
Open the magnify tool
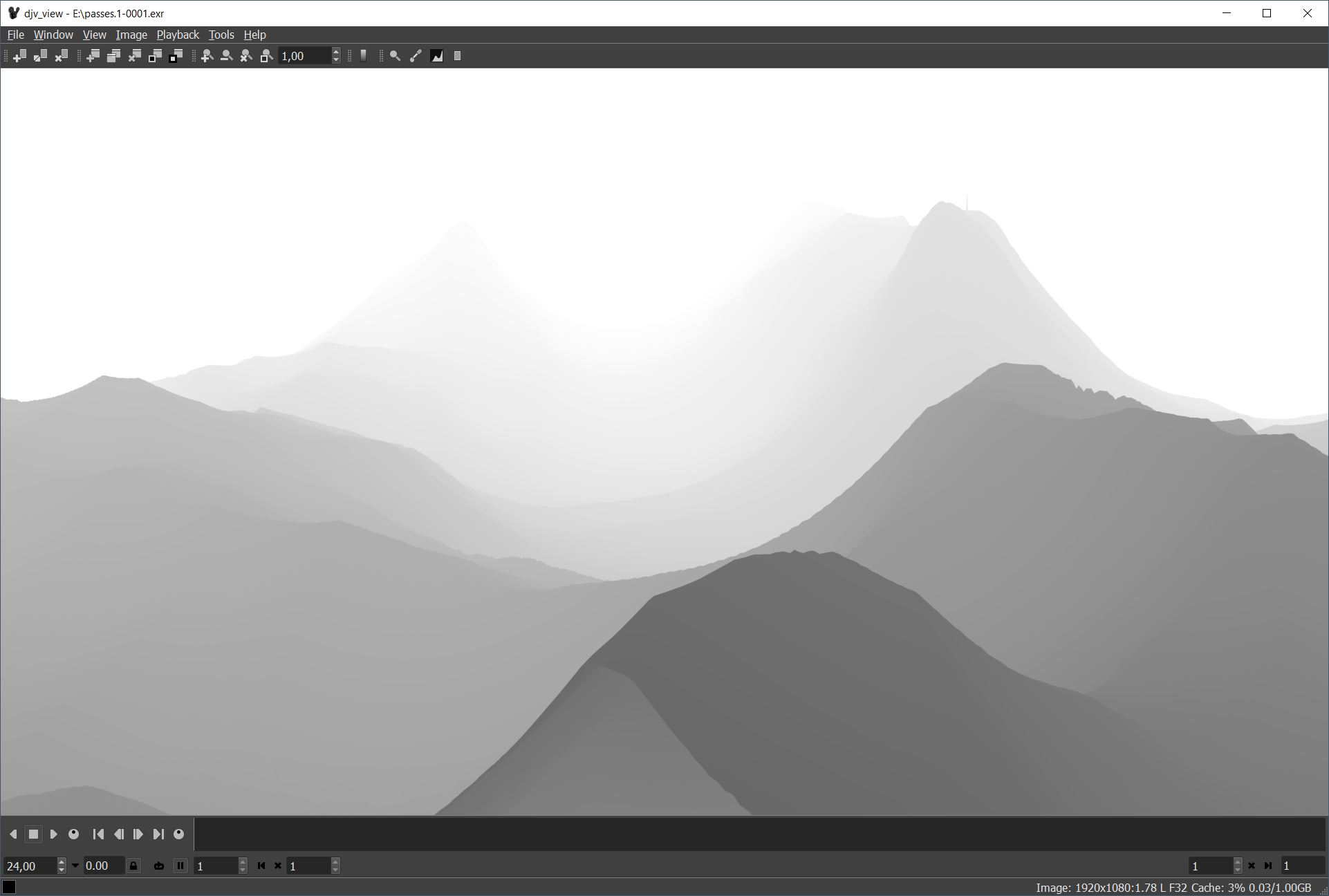(x=395, y=56)
